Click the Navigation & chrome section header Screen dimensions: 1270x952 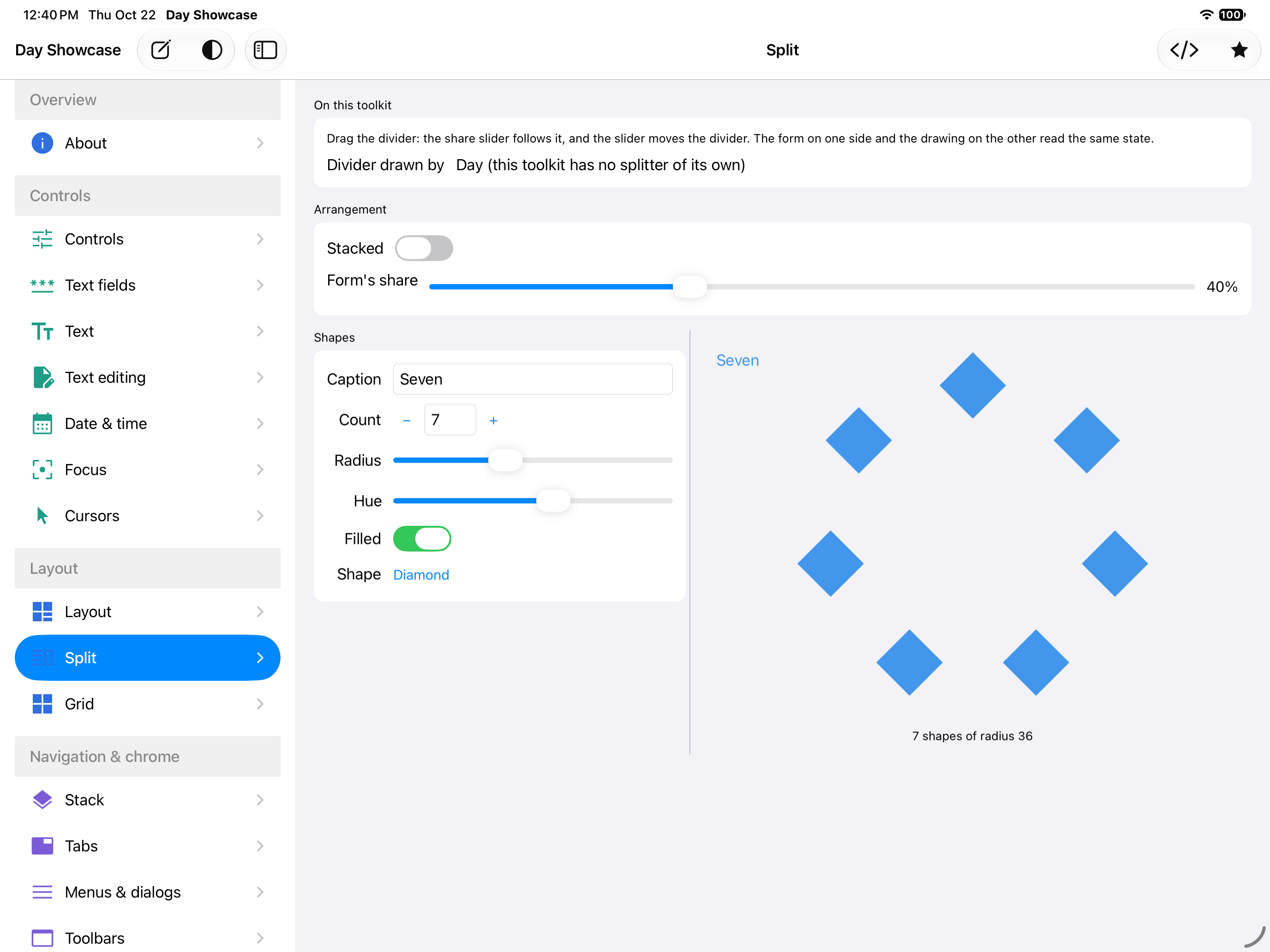click(x=148, y=756)
